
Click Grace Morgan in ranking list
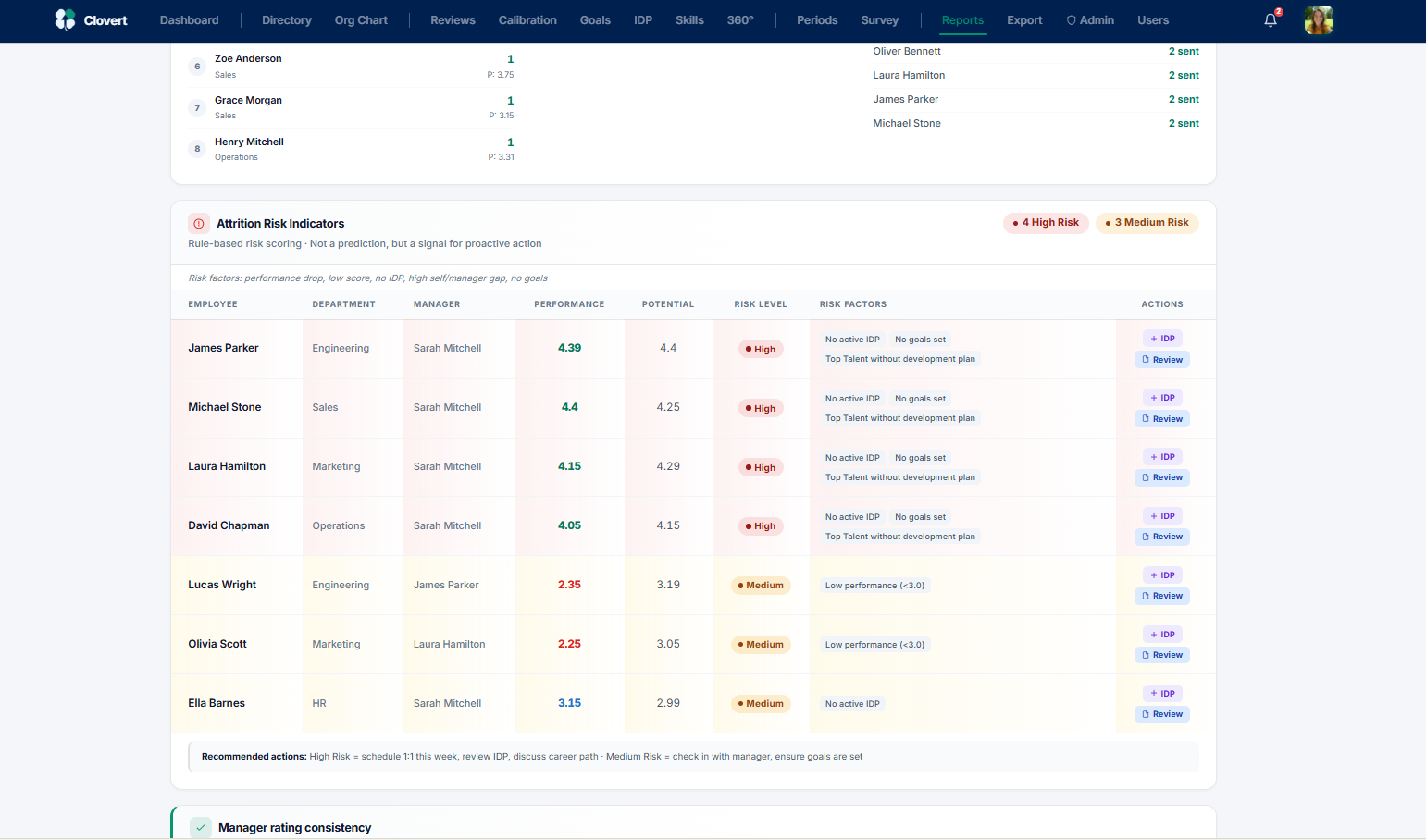(x=248, y=100)
